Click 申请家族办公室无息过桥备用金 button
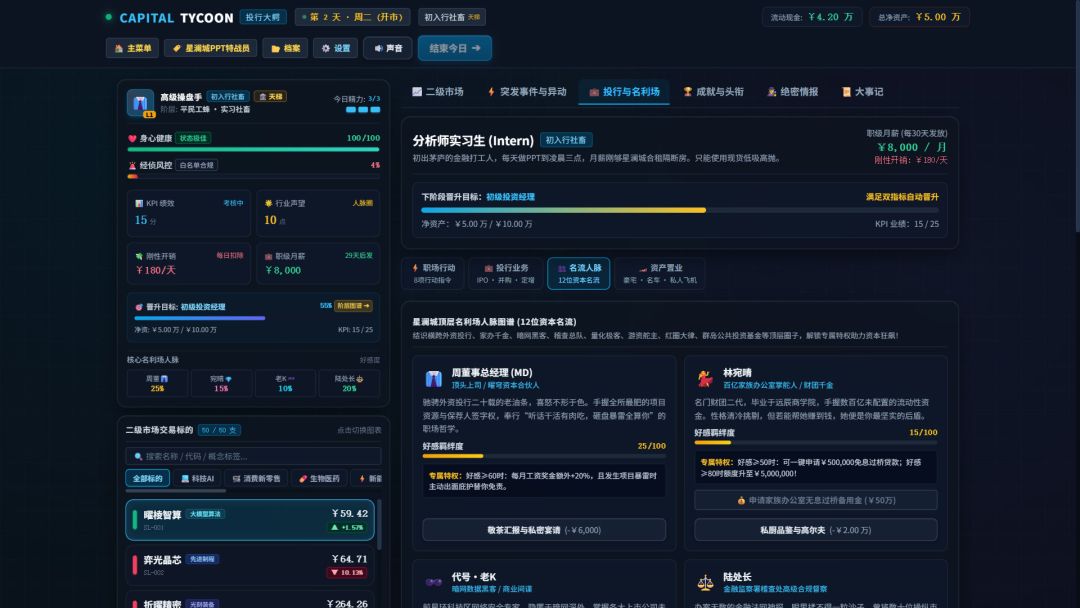 [x=816, y=501]
